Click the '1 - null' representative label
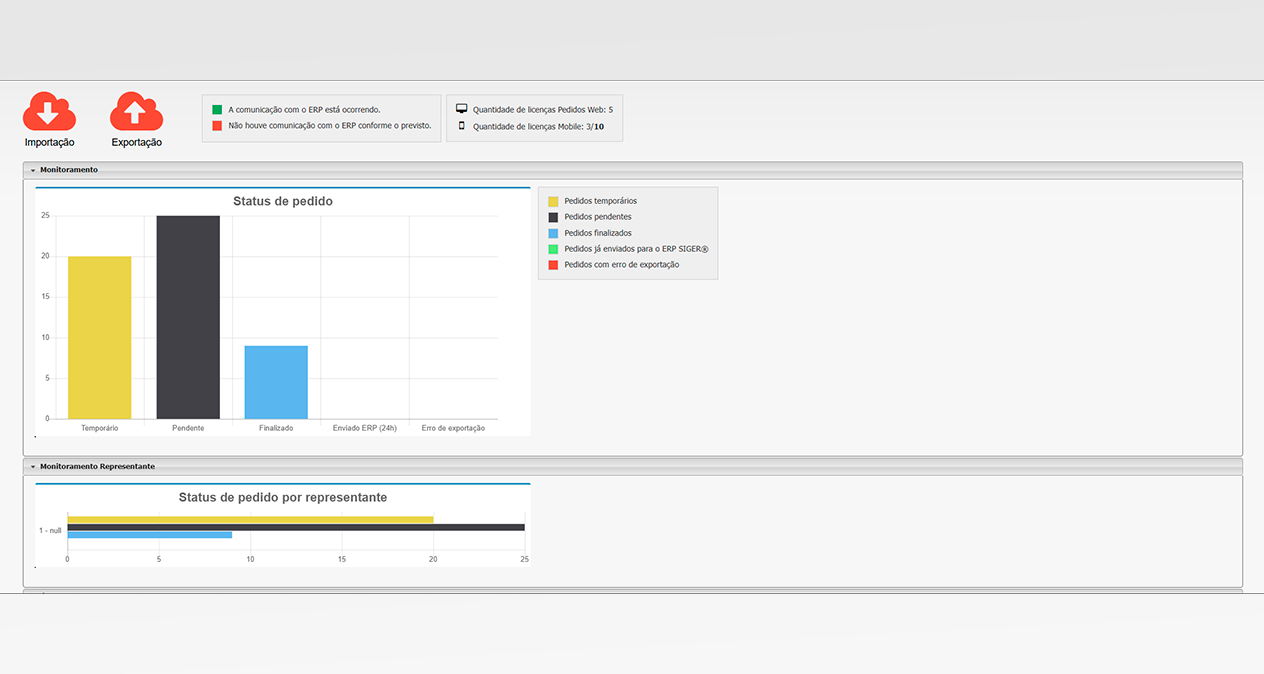Viewport: 1264px width, 674px height. coord(50,530)
